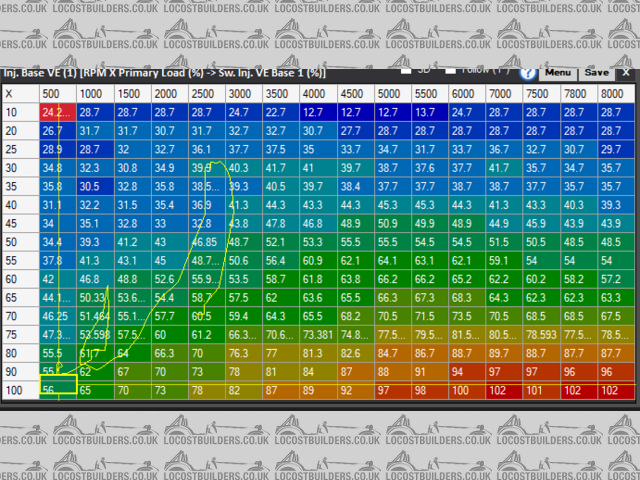Close the VE table window
Image resolution: width=640 pixels, height=480 pixels.
tap(626, 72)
